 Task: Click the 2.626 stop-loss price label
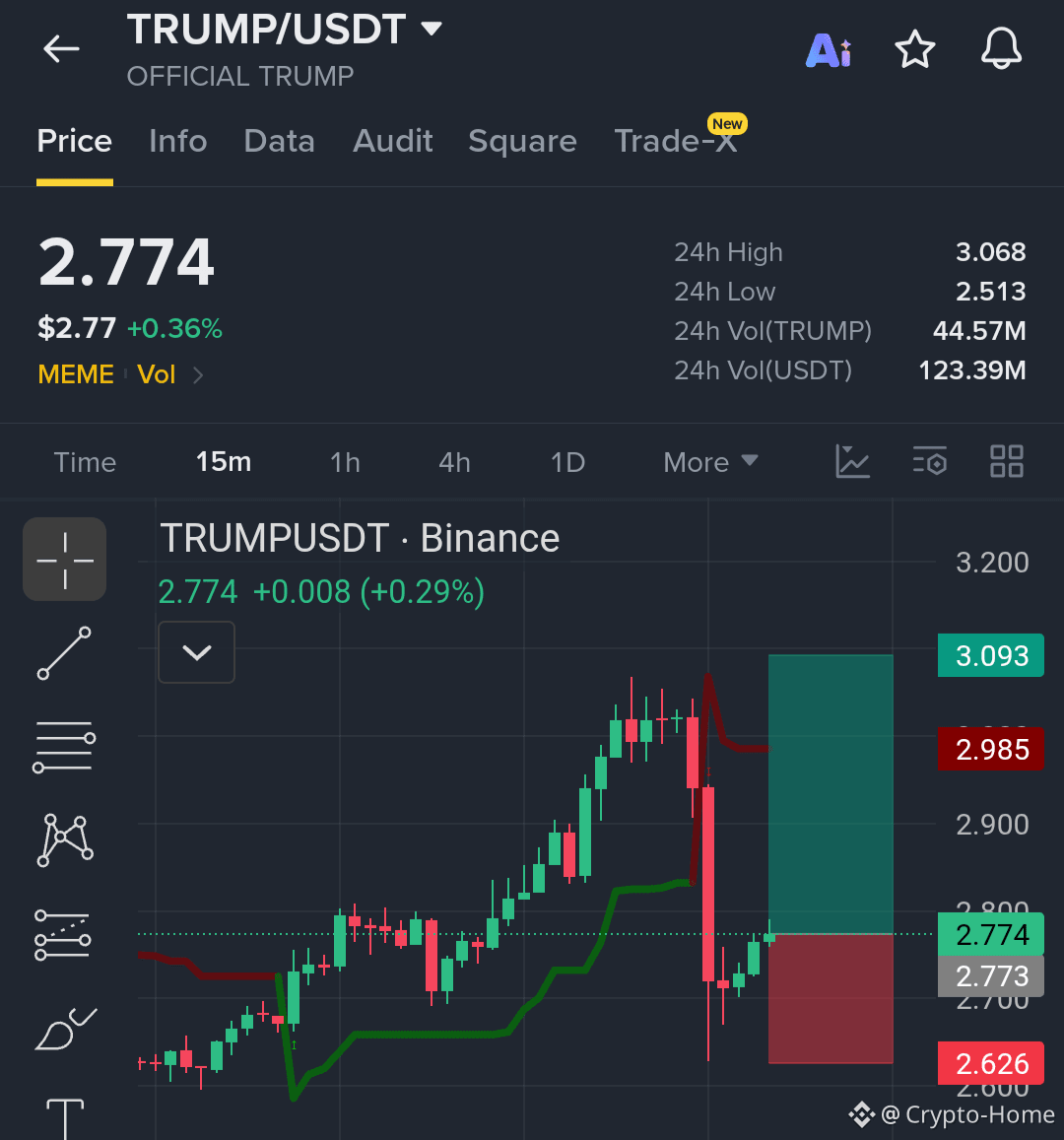pos(991,1063)
